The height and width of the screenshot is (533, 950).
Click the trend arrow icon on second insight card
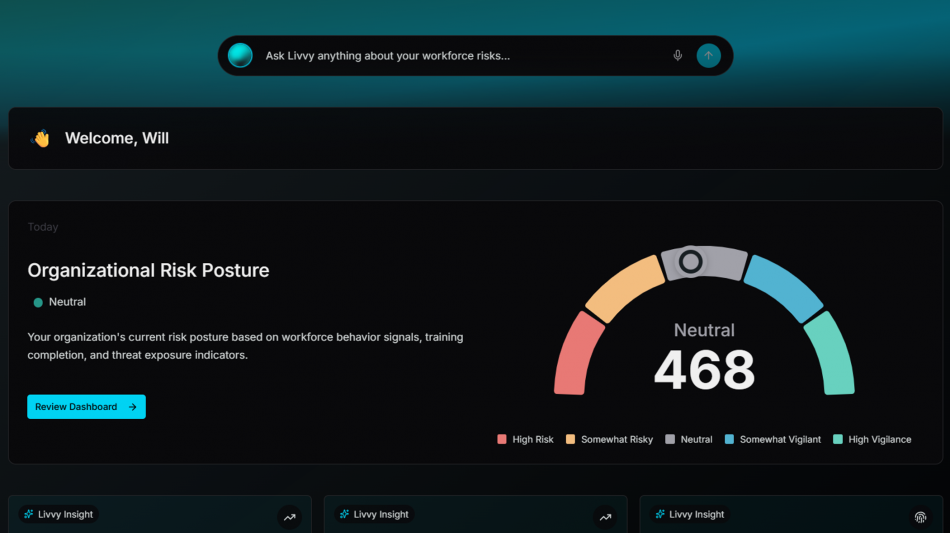click(x=605, y=517)
